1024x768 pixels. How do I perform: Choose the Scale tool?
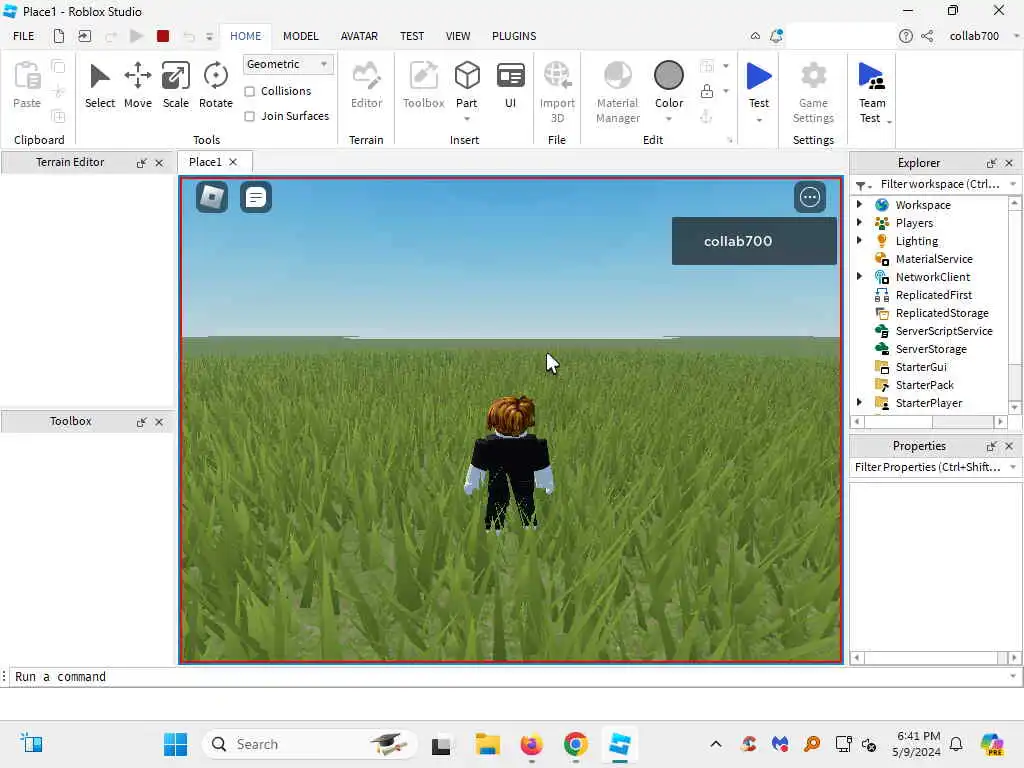tap(176, 85)
